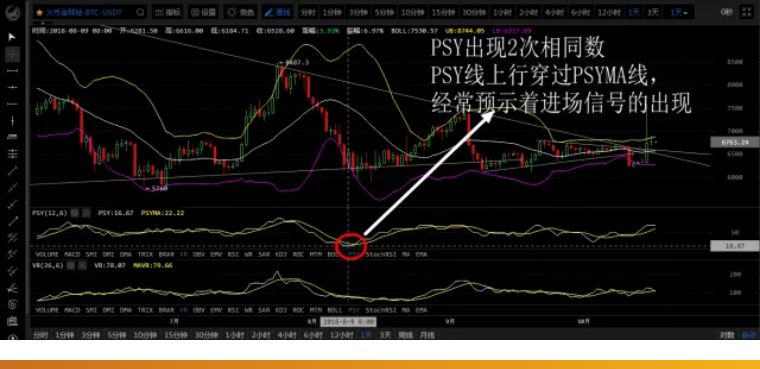Switch VR panel indicator to KDJ
The height and width of the screenshot is (369, 760).
point(281,309)
